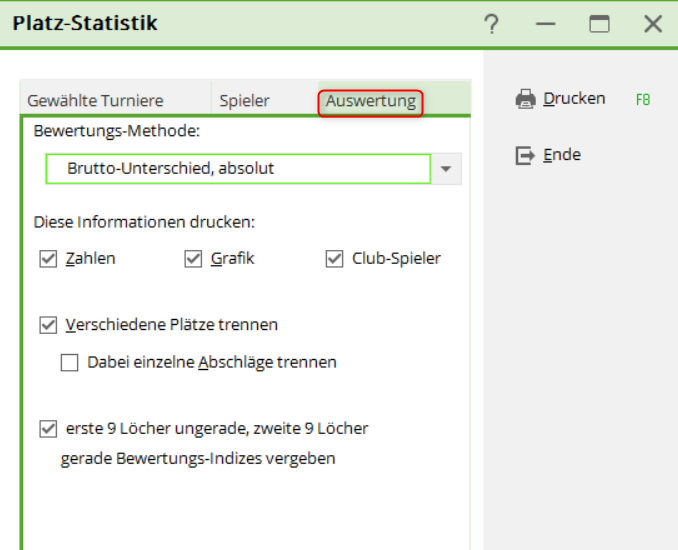Image resolution: width=678 pixels, height=550 pixels.
Task: Click the exit icon next to Ende
Action: (x=525, y=155)
